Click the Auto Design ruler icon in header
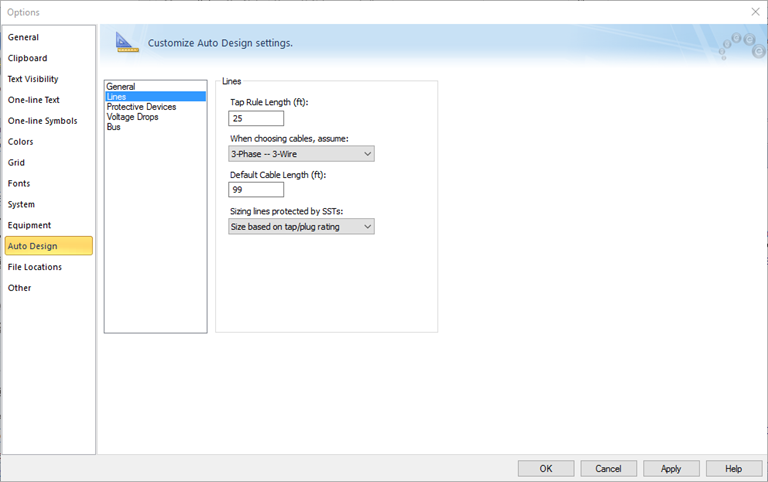Screen dimensions: 768x482 (x=127, y=42)
